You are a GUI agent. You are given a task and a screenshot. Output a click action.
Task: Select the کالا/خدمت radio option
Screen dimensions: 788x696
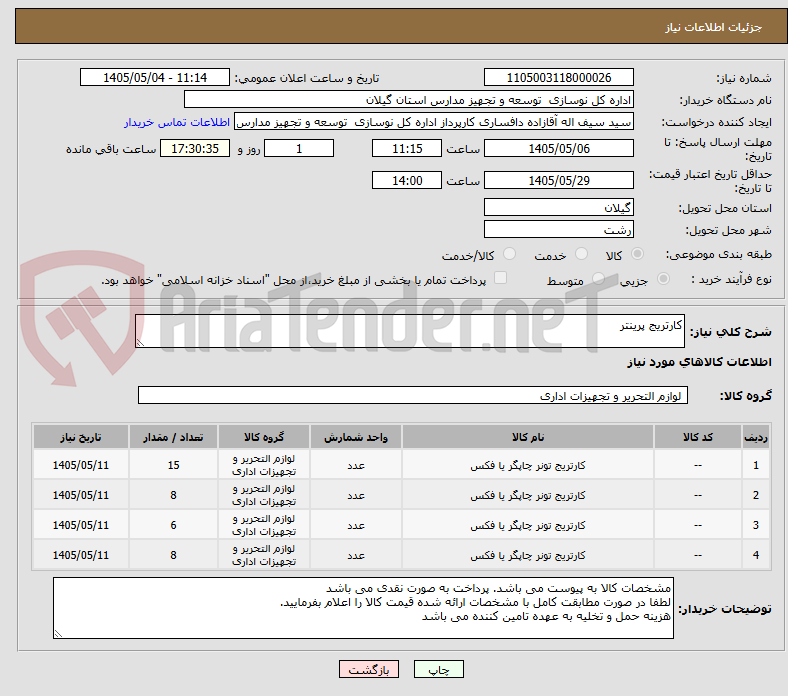[x=510, y=254]
